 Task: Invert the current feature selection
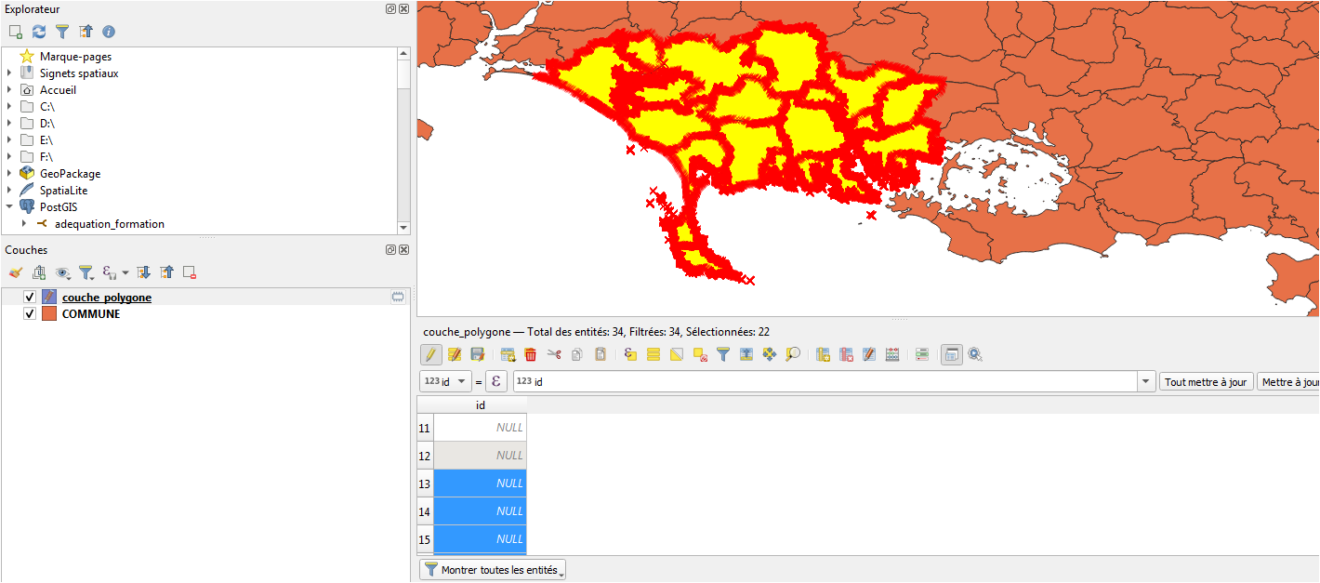point(676,354)
